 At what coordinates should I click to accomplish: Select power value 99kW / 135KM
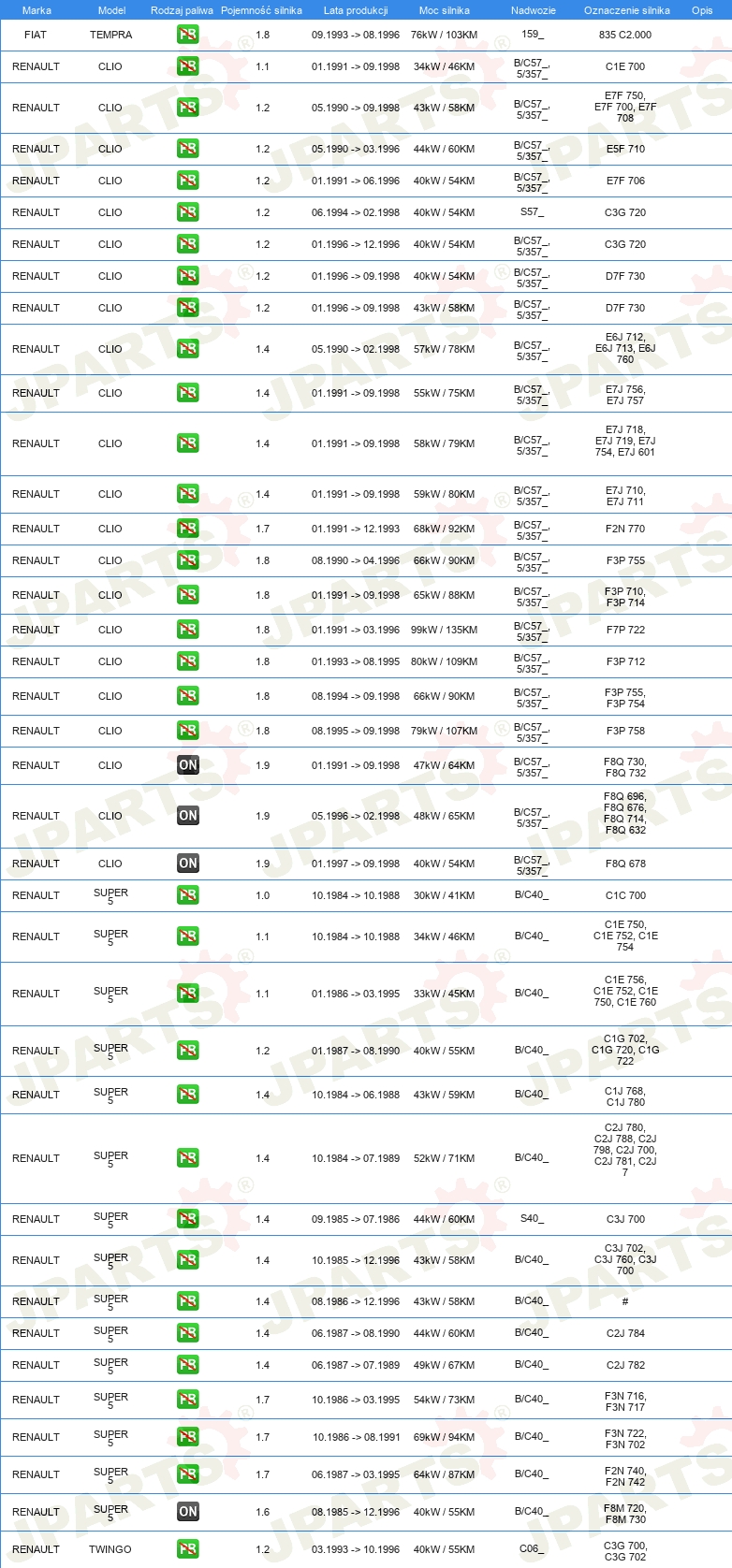tap(444, 630)
